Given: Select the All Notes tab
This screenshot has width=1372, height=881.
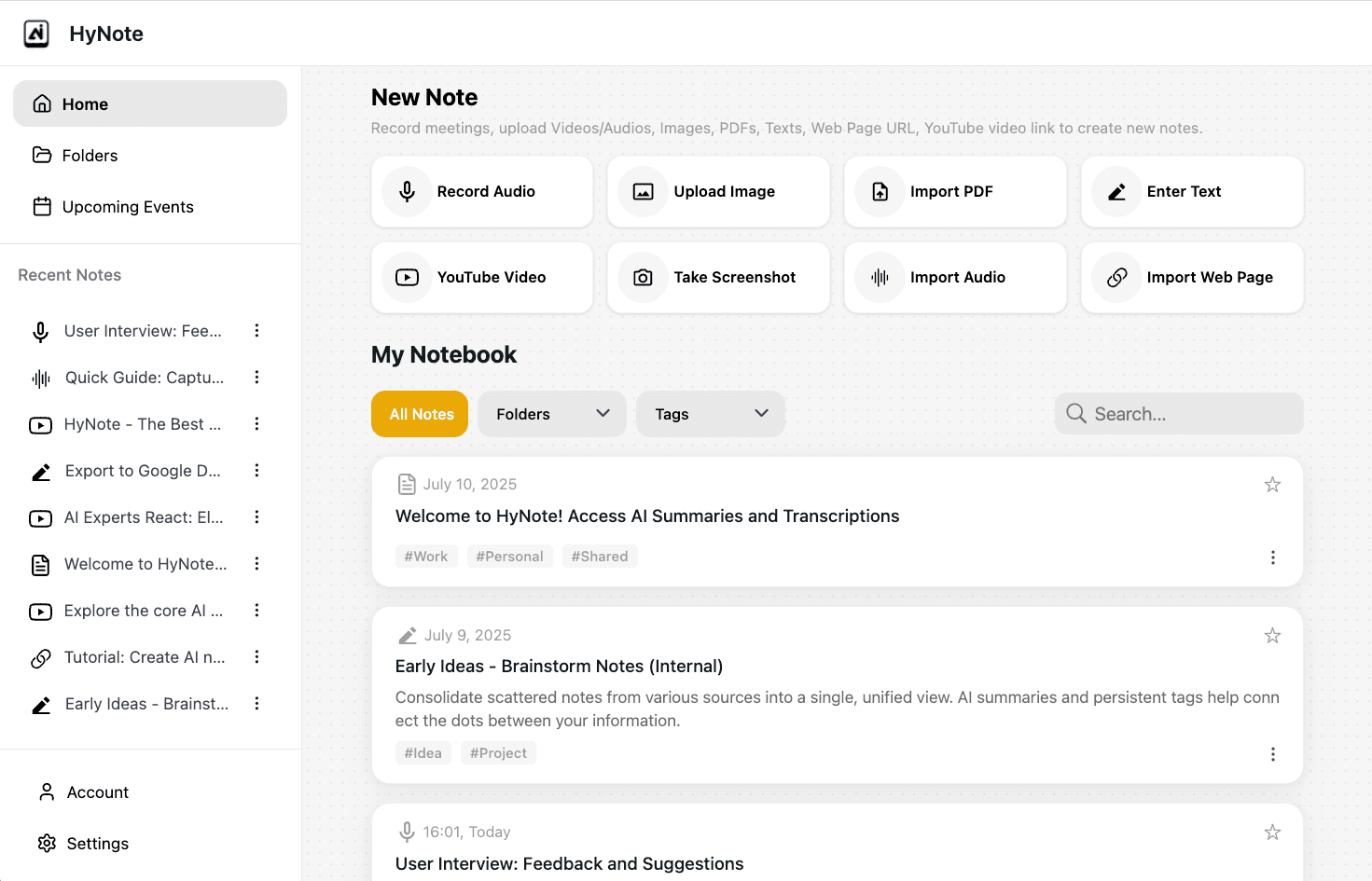Looking at the screenshot, I should pyautogui.click(x=420, y=414).
